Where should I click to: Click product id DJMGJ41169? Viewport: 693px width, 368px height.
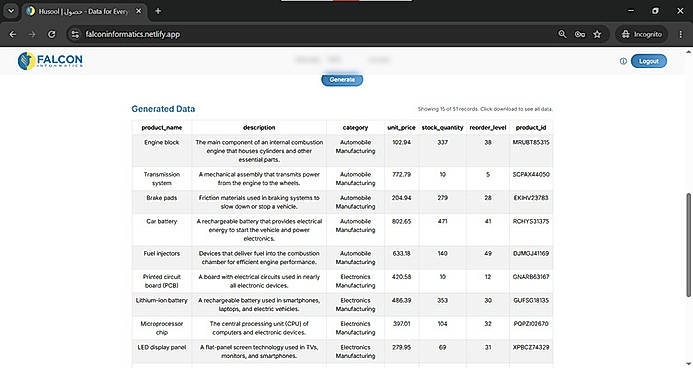[x=531, y=254]
